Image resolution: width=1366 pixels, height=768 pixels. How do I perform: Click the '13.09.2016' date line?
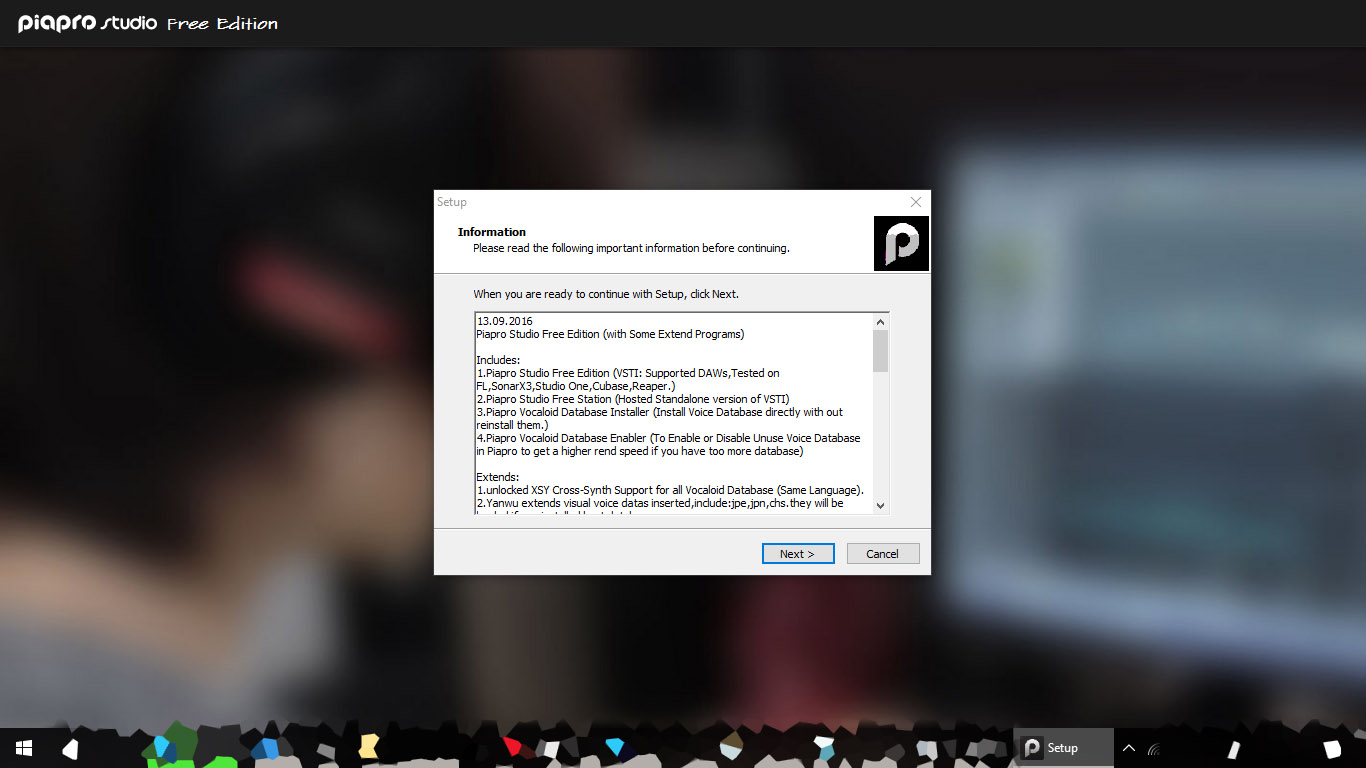pyautogui.click(x=505, y=321)
